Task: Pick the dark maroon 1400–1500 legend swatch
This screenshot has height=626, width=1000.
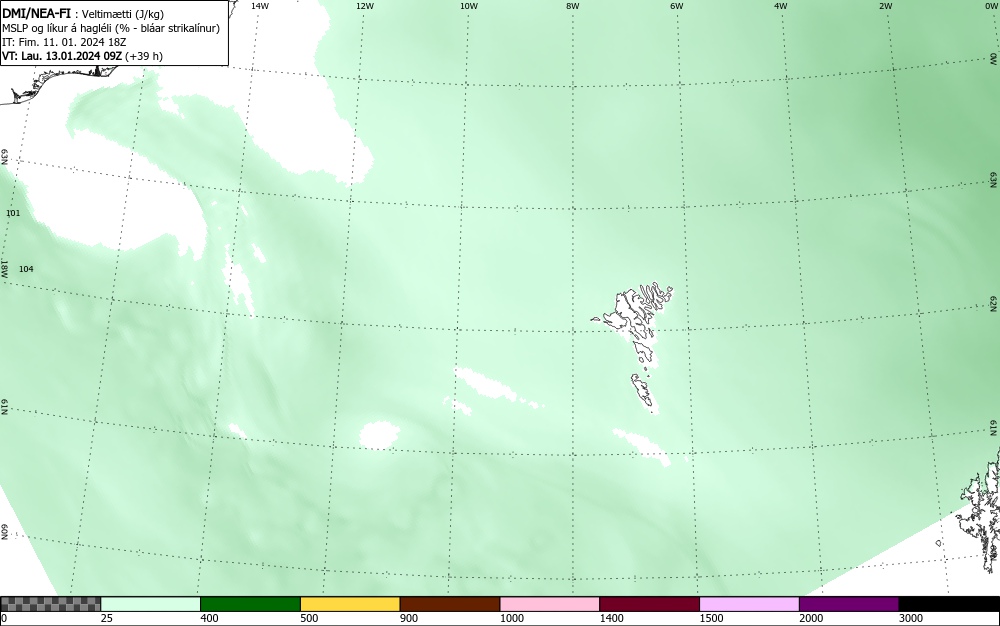Action: click(649, 604)
